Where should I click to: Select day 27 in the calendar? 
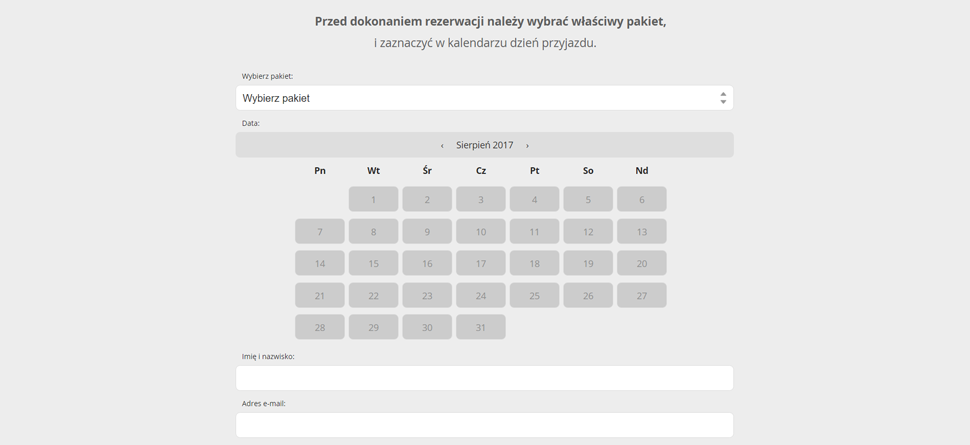[x=642, y=295]
